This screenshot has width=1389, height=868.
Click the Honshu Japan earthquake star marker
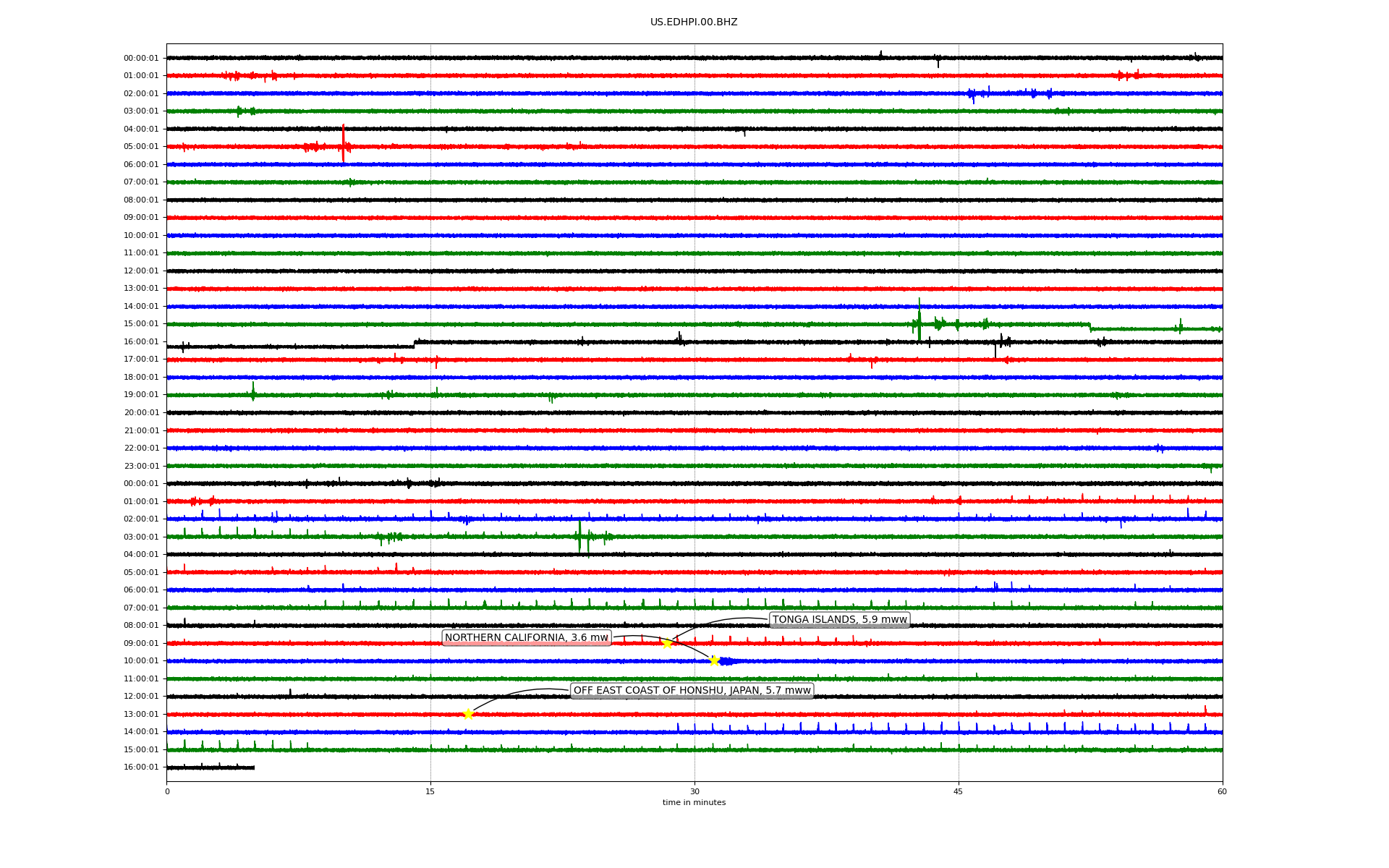click(x=468, y=714)
